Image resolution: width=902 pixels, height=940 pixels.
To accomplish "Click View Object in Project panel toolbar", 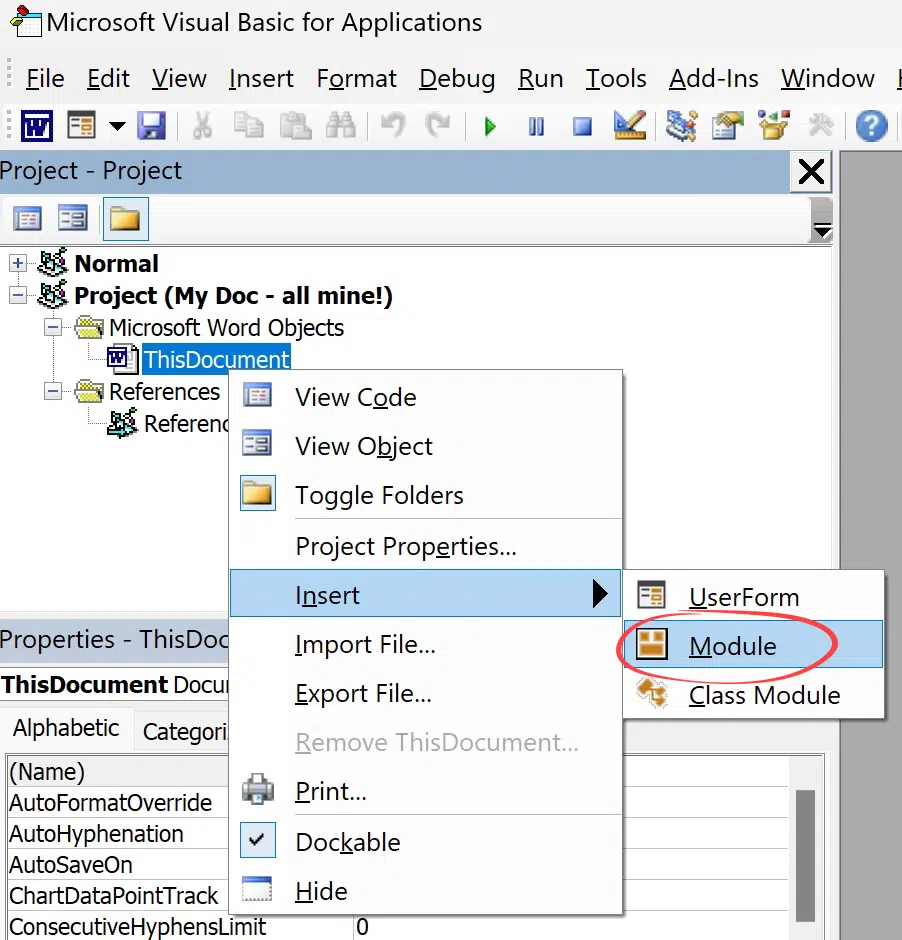I will (x=72, y=218).
